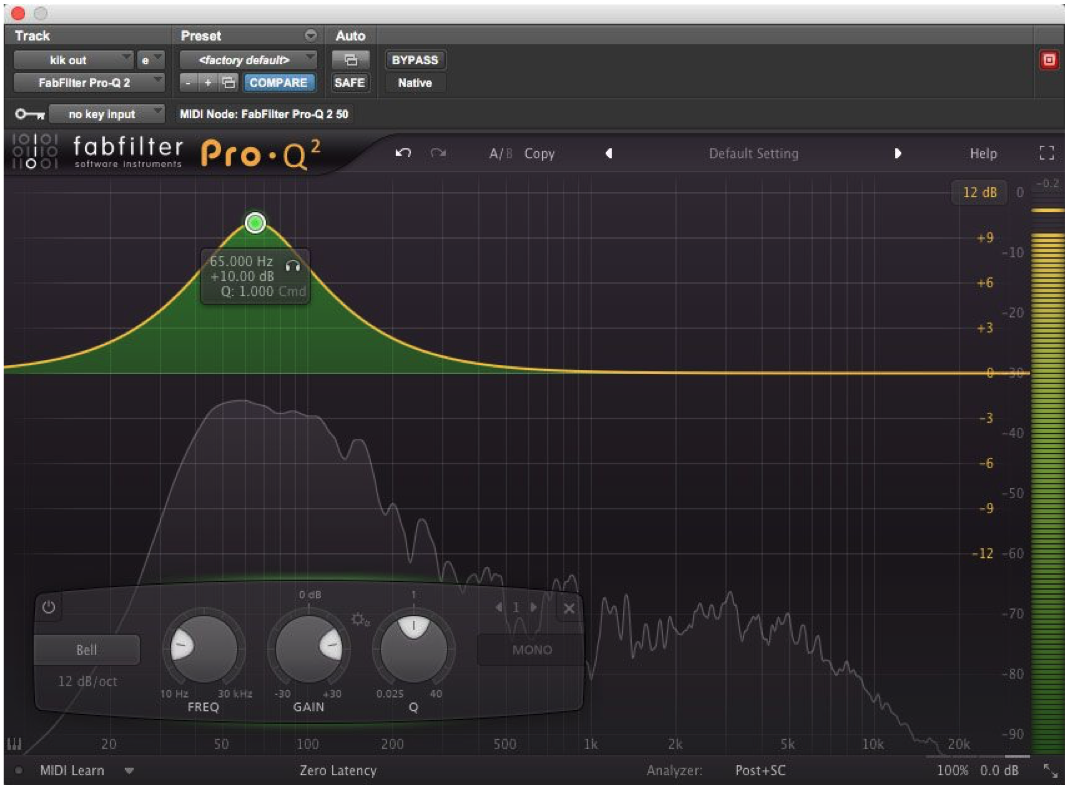Click the MIDI Node: FabFilter Pro-Q 2 50 text
Viewport: 1066px width, 785px height.
coord(264,114)
